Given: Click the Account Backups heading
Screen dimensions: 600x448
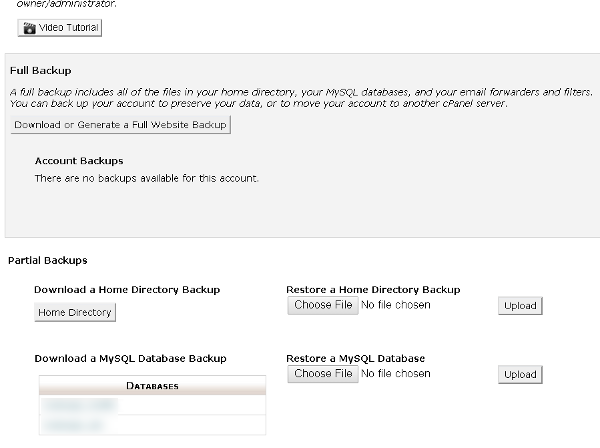Looking at the screenshot, I should coord(79,160).
